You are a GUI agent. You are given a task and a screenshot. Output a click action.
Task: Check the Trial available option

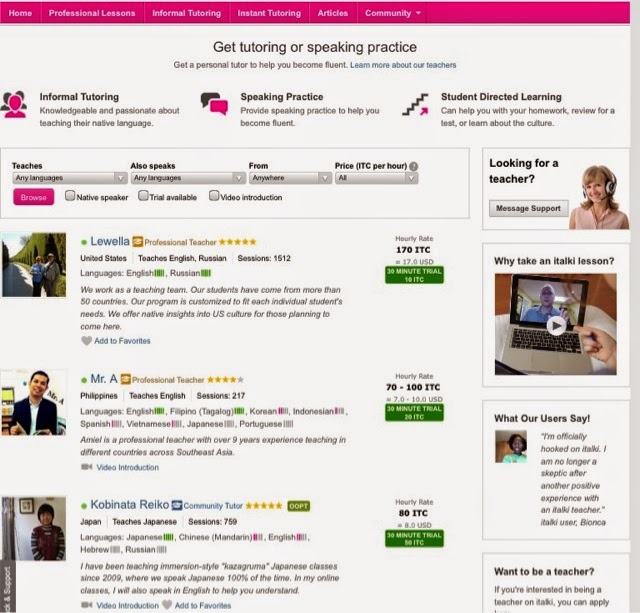pos(143,195)
